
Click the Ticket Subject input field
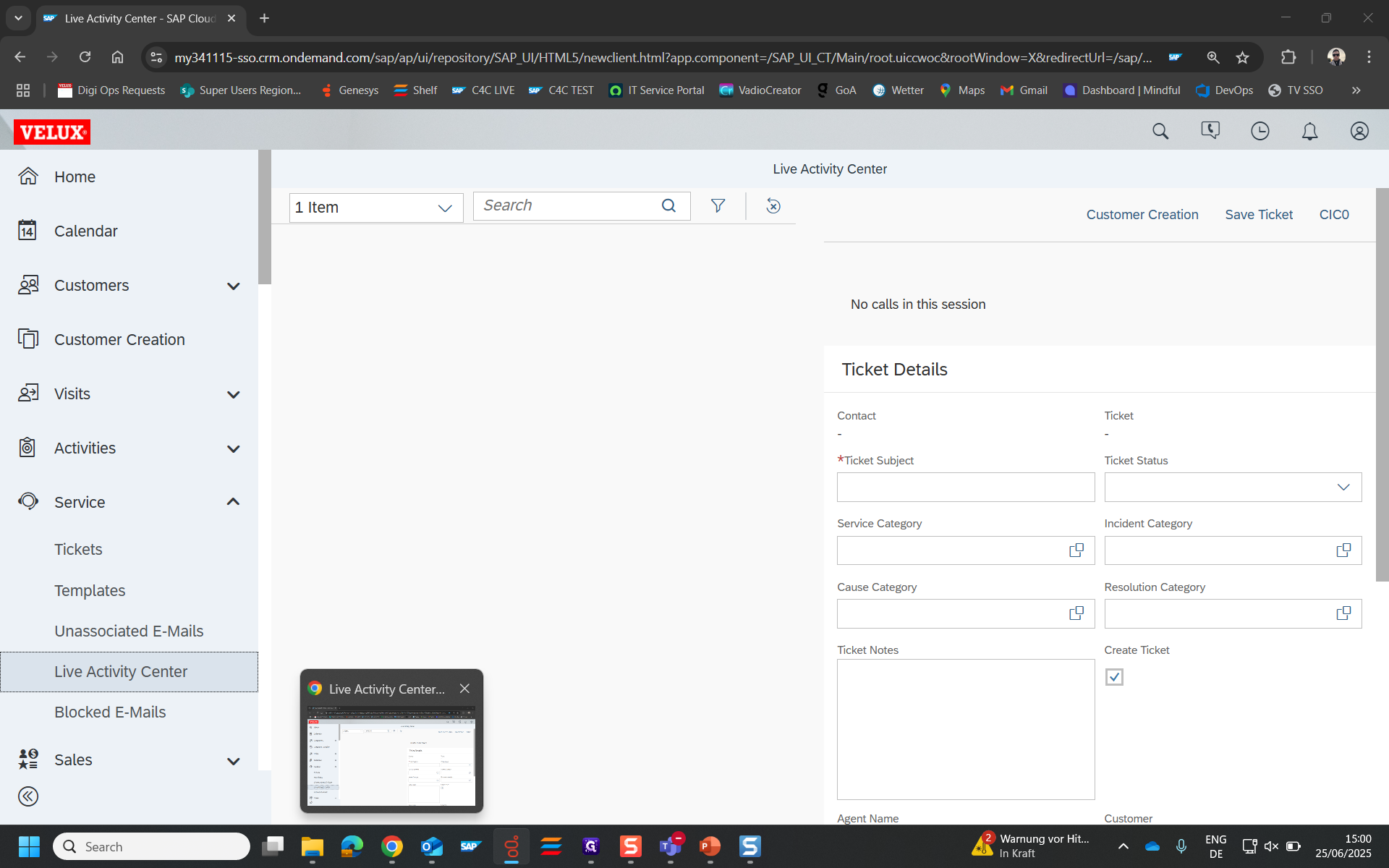[966, 488]
